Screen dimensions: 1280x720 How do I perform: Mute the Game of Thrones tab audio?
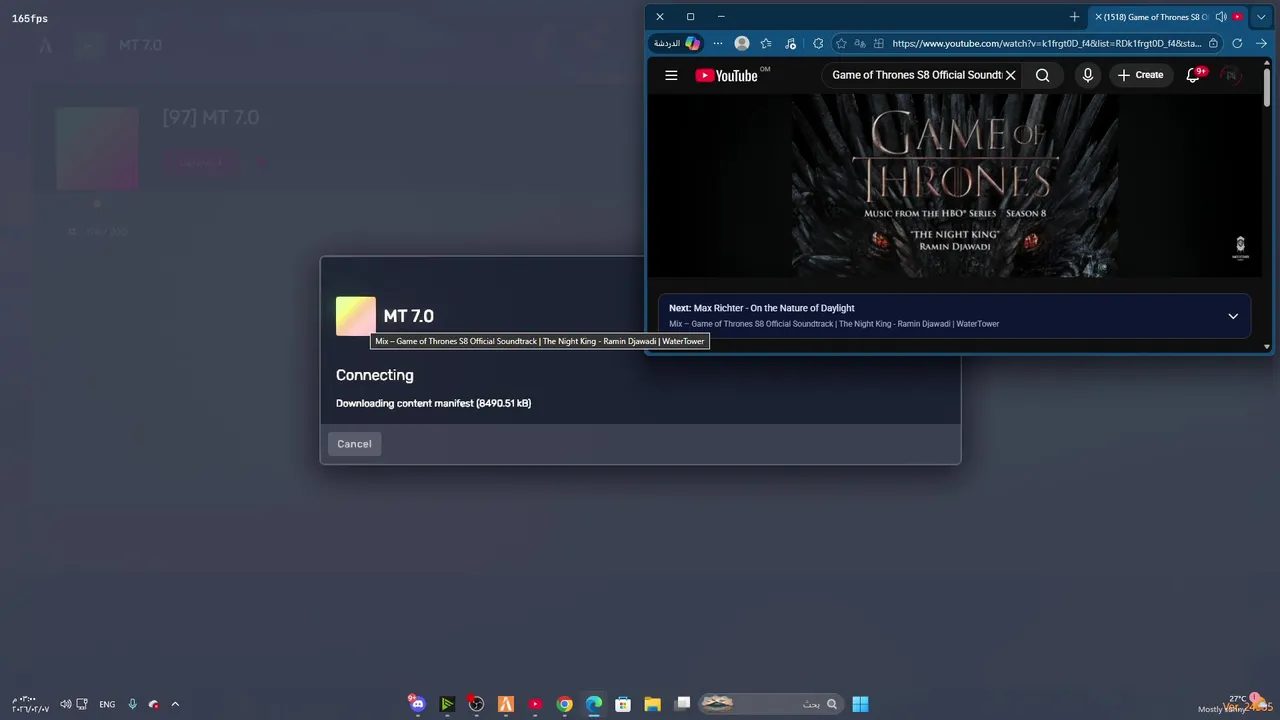click(1221, 17)
